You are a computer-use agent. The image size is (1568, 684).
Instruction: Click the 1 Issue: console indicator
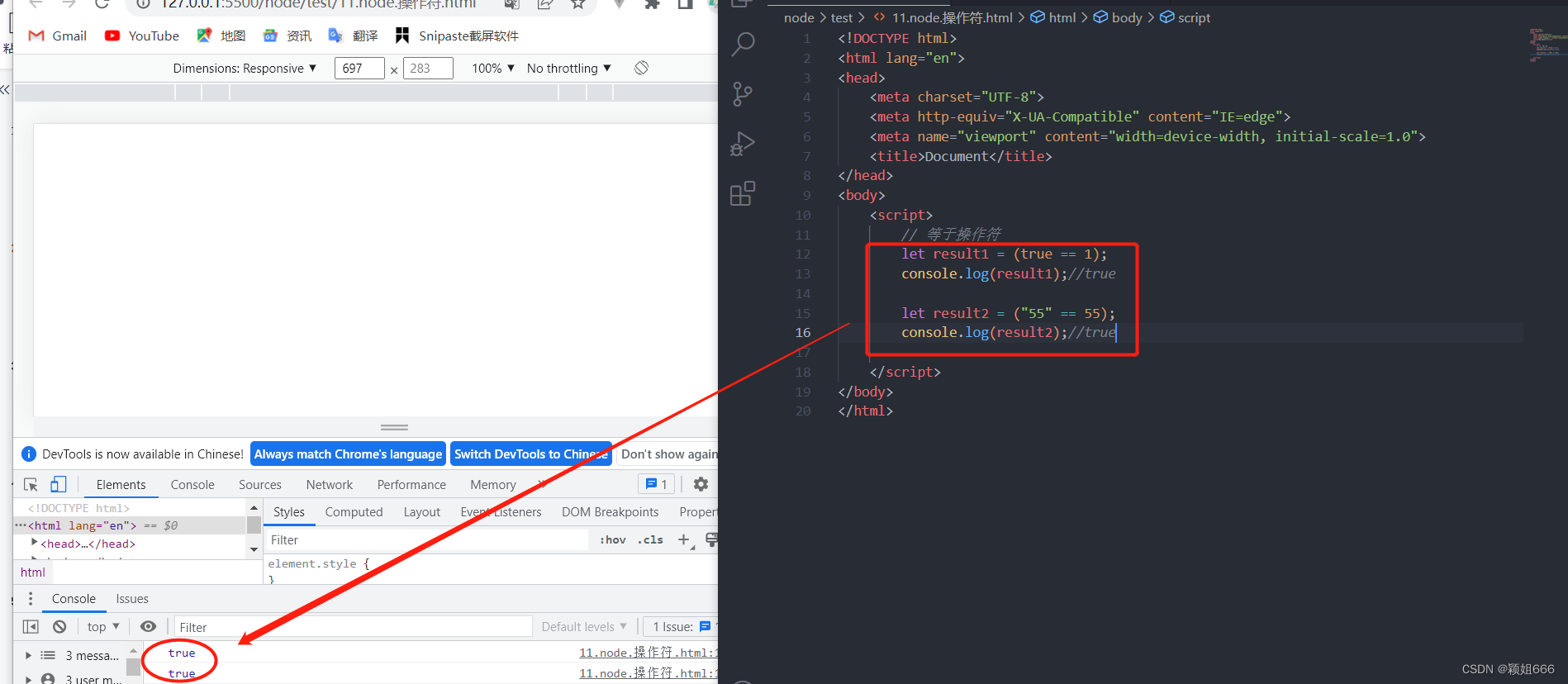point(681,627)
